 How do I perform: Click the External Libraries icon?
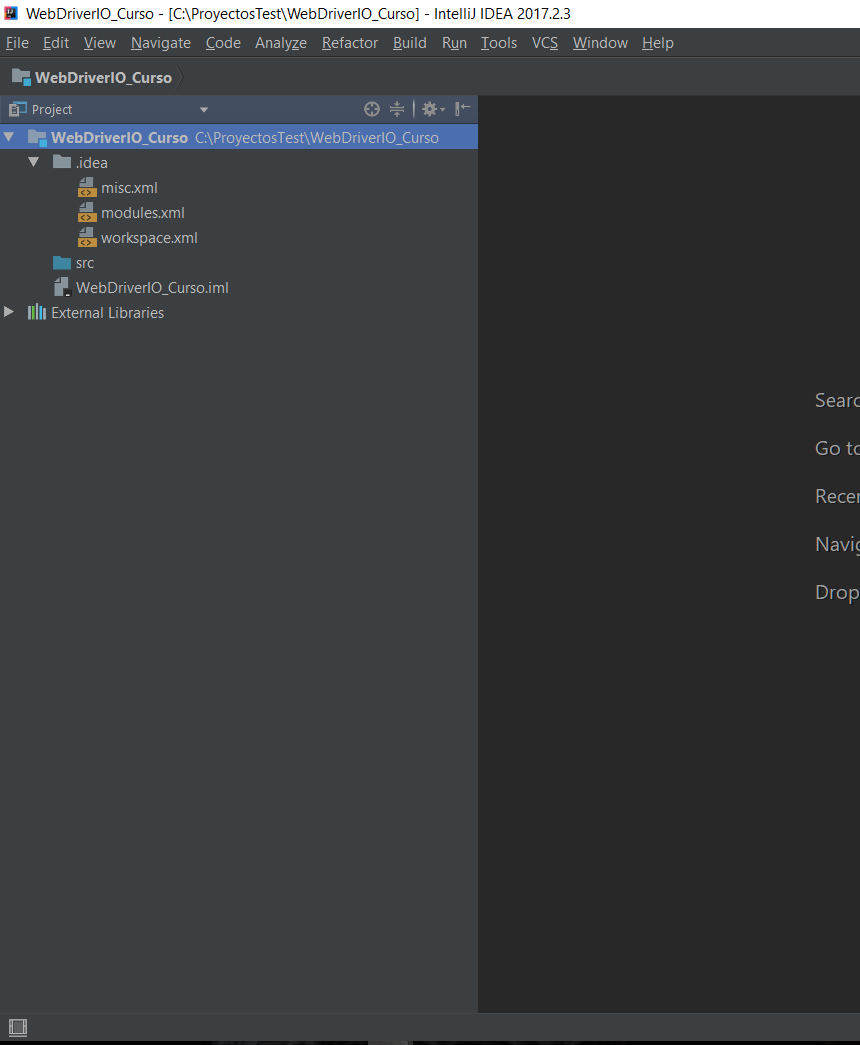point(37,312)
